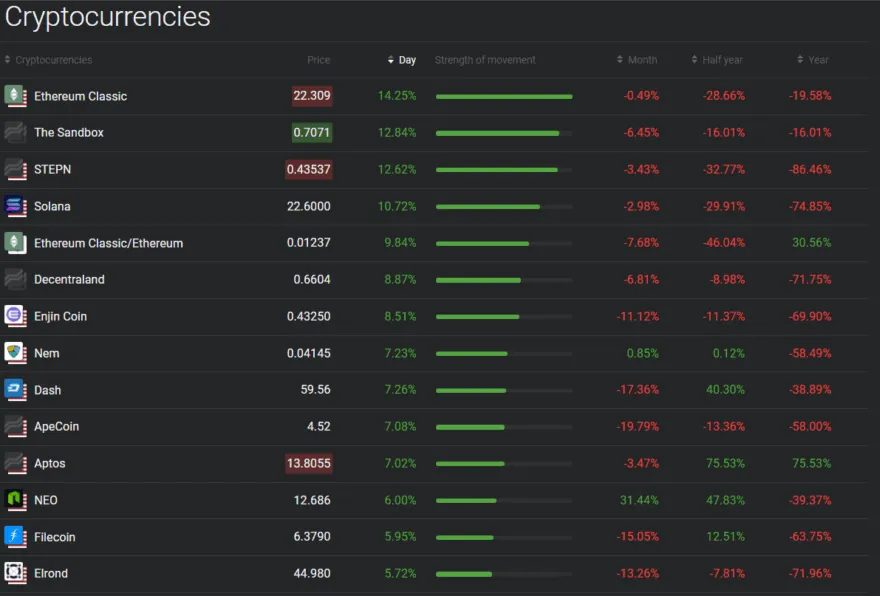Click the 59.56 Dash price

(x=315, y=389)
